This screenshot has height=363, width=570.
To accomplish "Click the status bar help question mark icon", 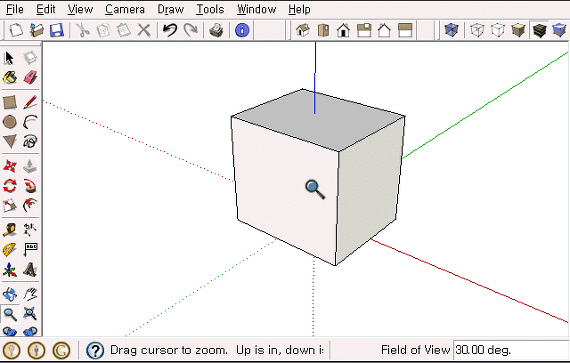I will [95, 351].
